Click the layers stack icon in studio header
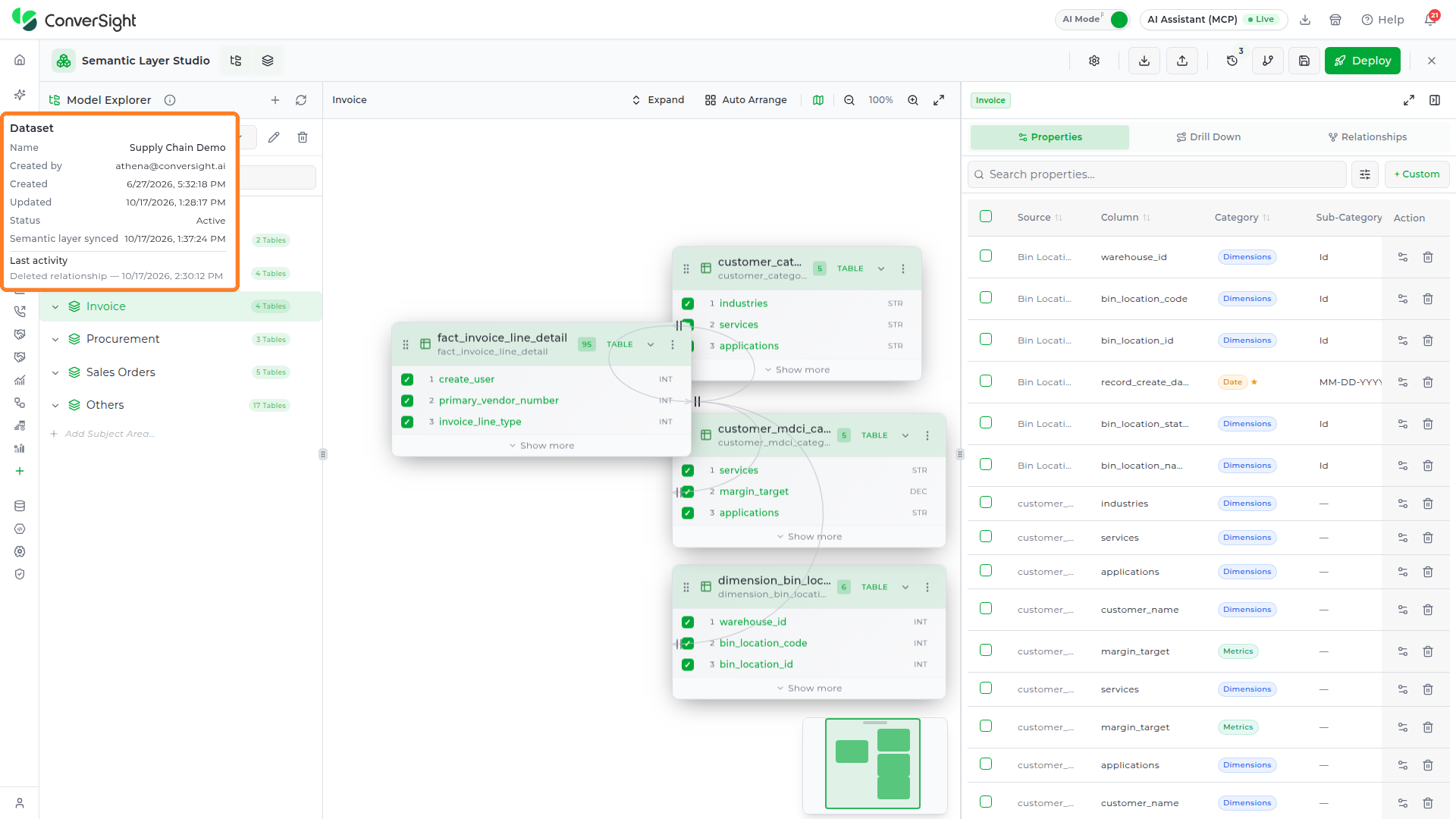Screen dimensions: 1456x819 (x=268, y=61)
